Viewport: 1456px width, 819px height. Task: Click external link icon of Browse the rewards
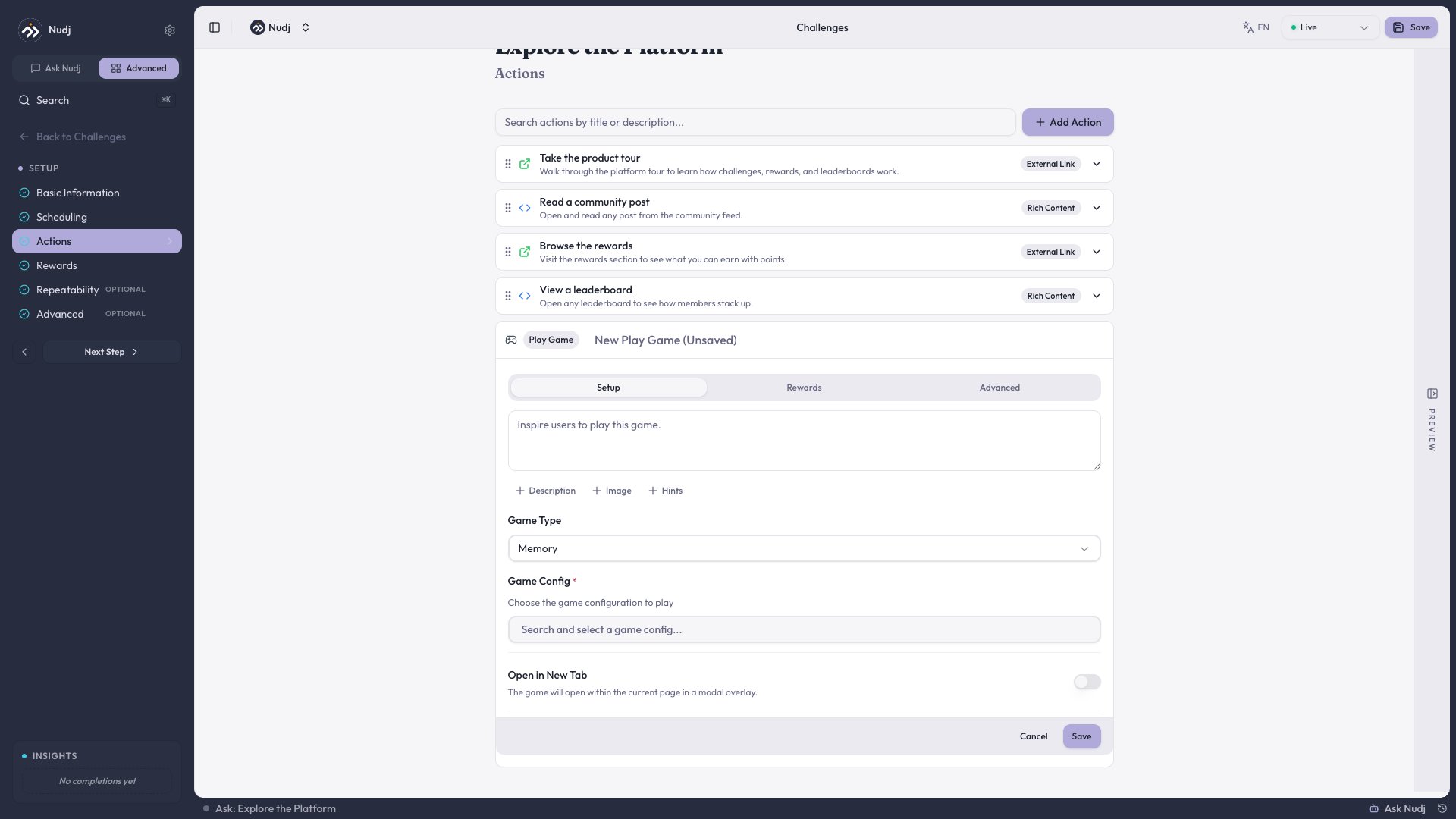click(525, 252)
